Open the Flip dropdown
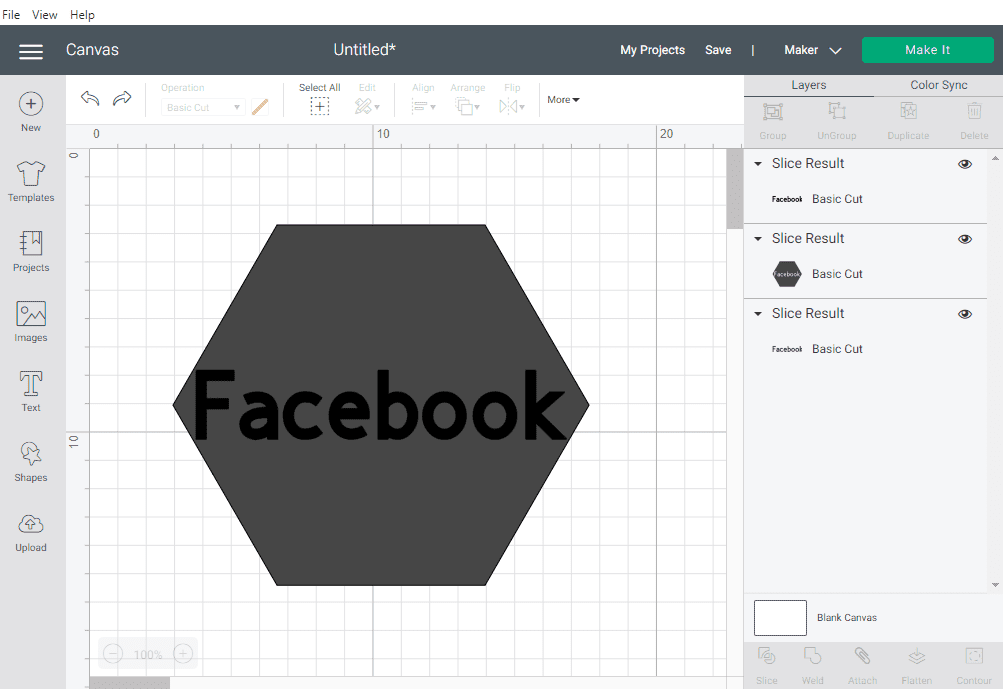The height and width of the screenshot is (689, 1003). pyautogui.click(x=512, y=106)
